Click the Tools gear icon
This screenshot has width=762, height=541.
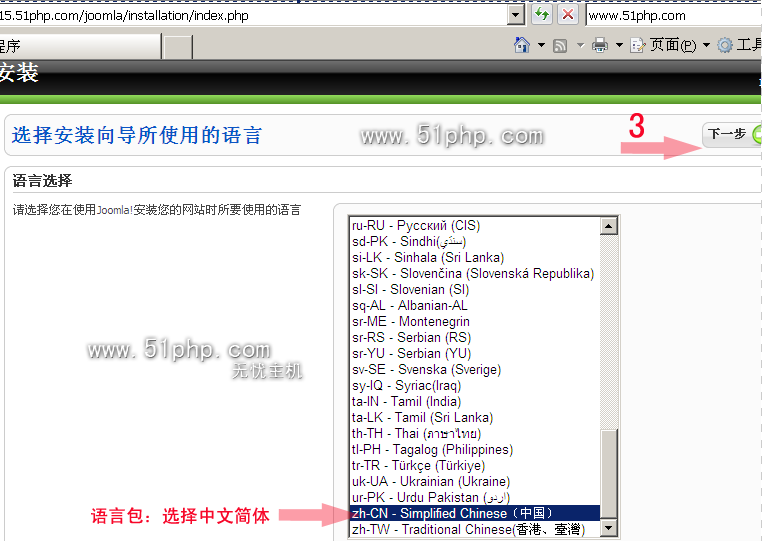point(725,45)
